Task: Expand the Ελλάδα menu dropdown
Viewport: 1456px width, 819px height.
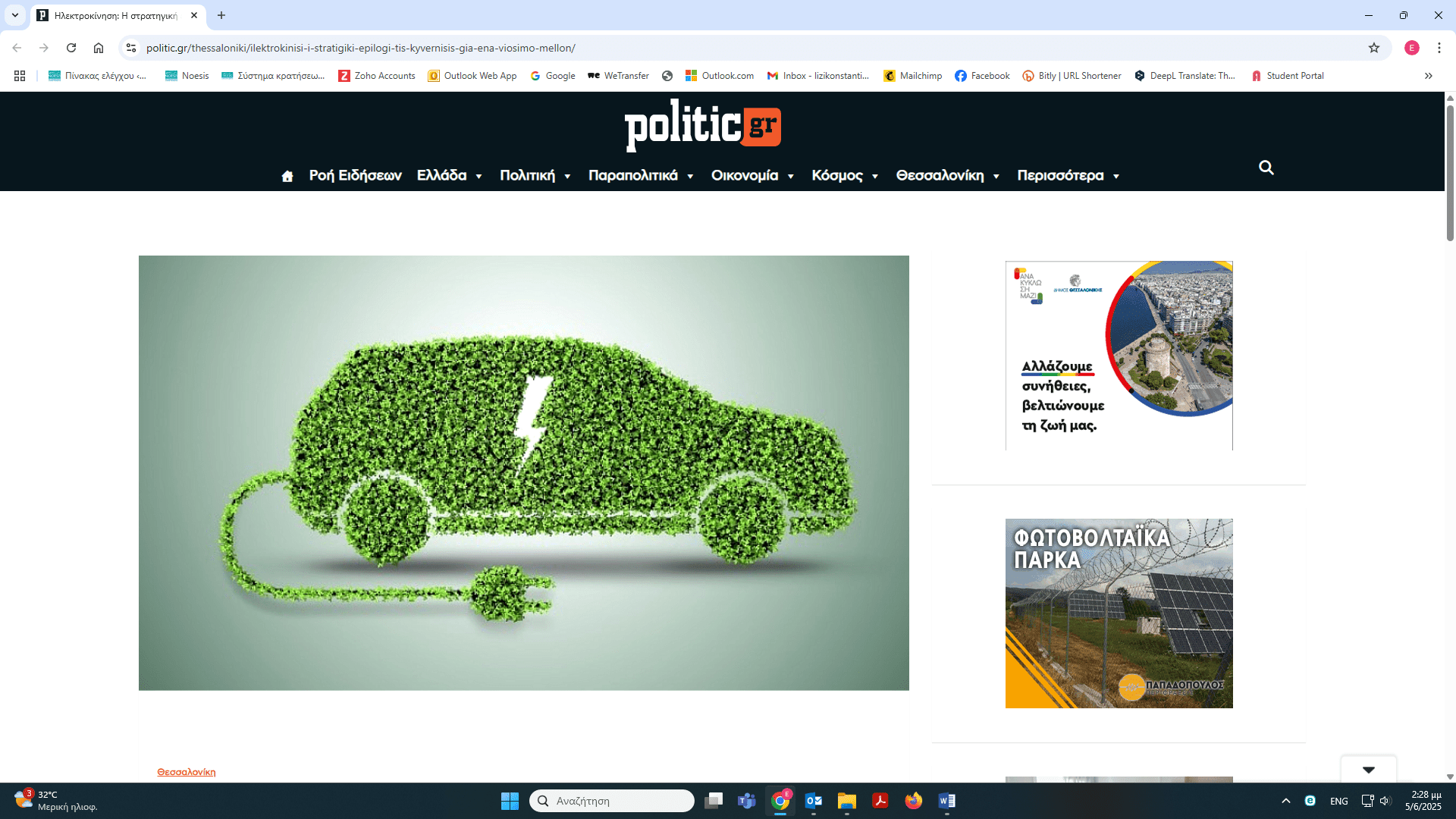Action: coord(450,175)
